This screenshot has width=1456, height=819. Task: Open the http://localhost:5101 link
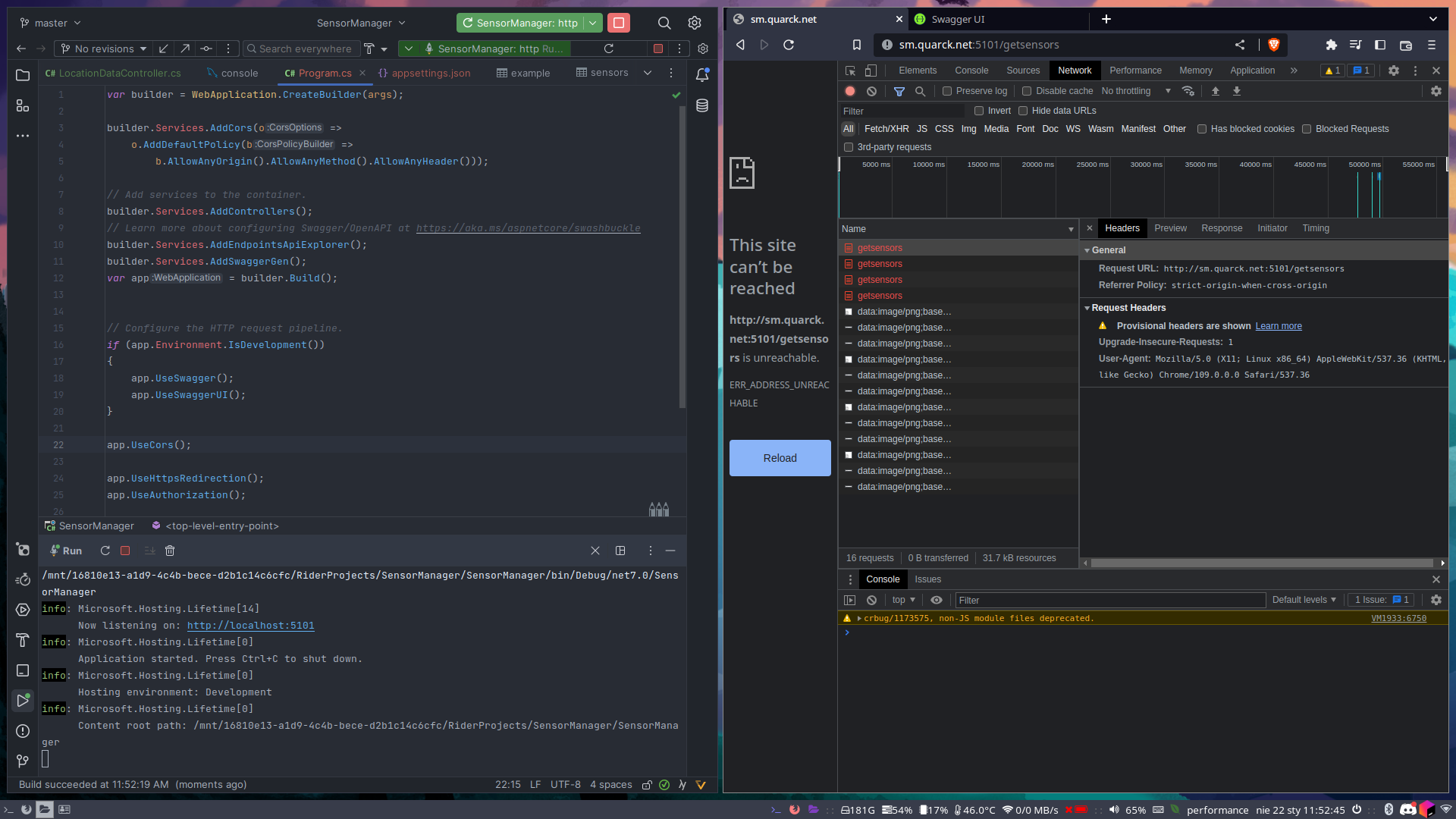(250, 625)
